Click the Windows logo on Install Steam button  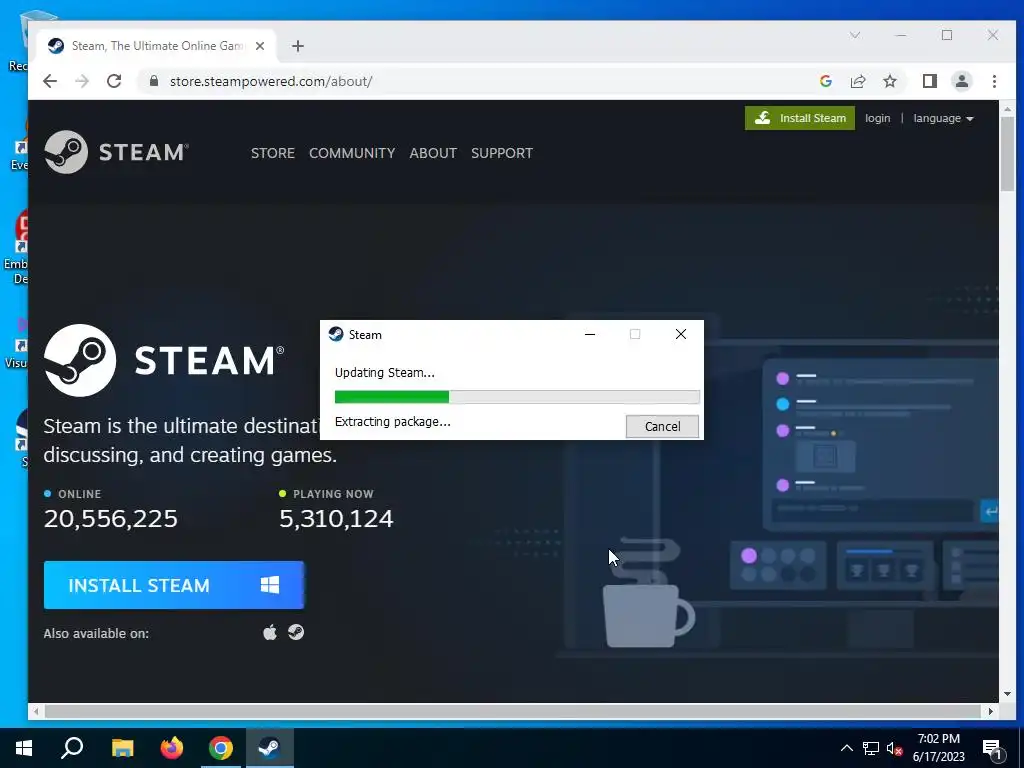point(270,585)
